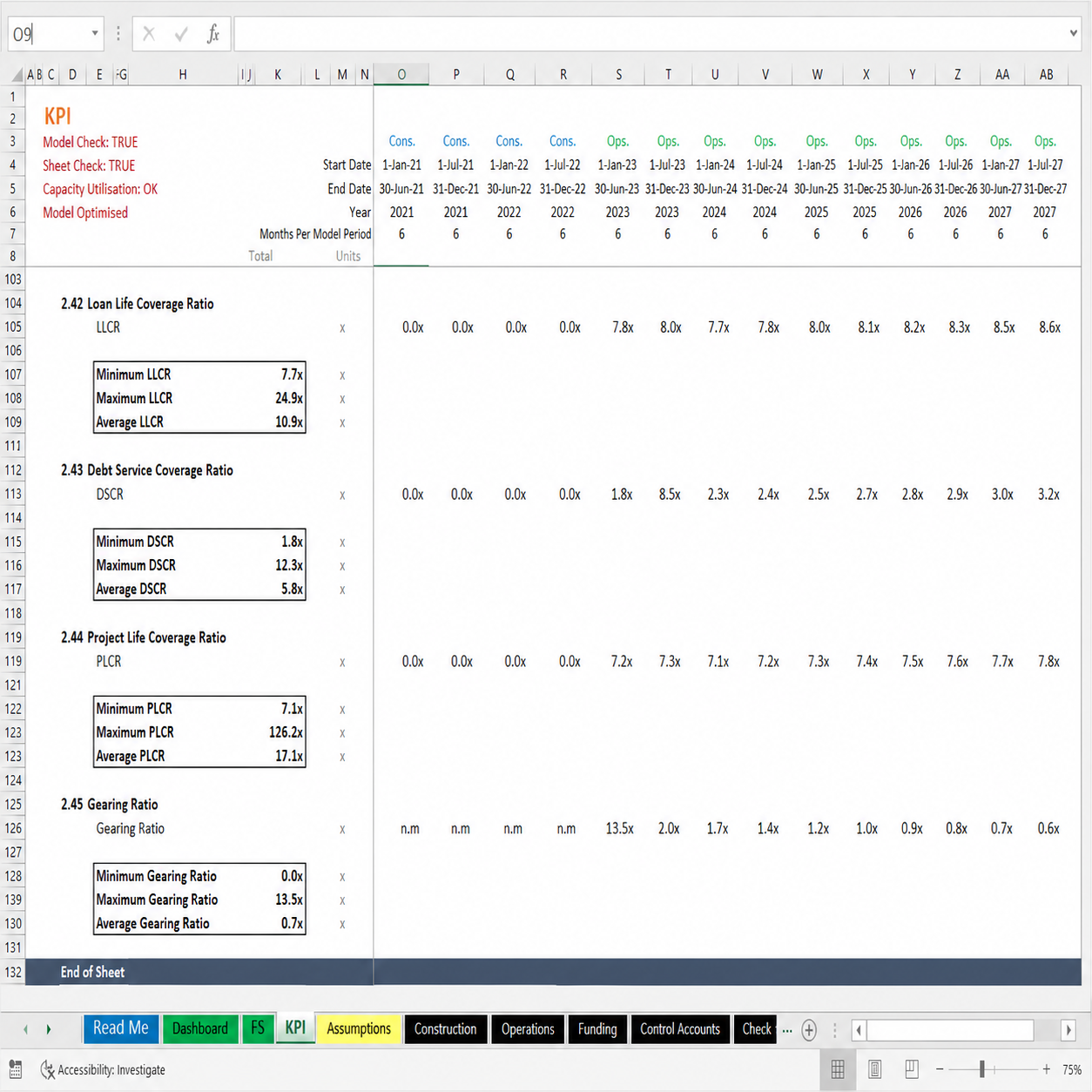Adjust the zoom slider handle
Screen dimensions: 1092x1092
[x=981, y=1069]
